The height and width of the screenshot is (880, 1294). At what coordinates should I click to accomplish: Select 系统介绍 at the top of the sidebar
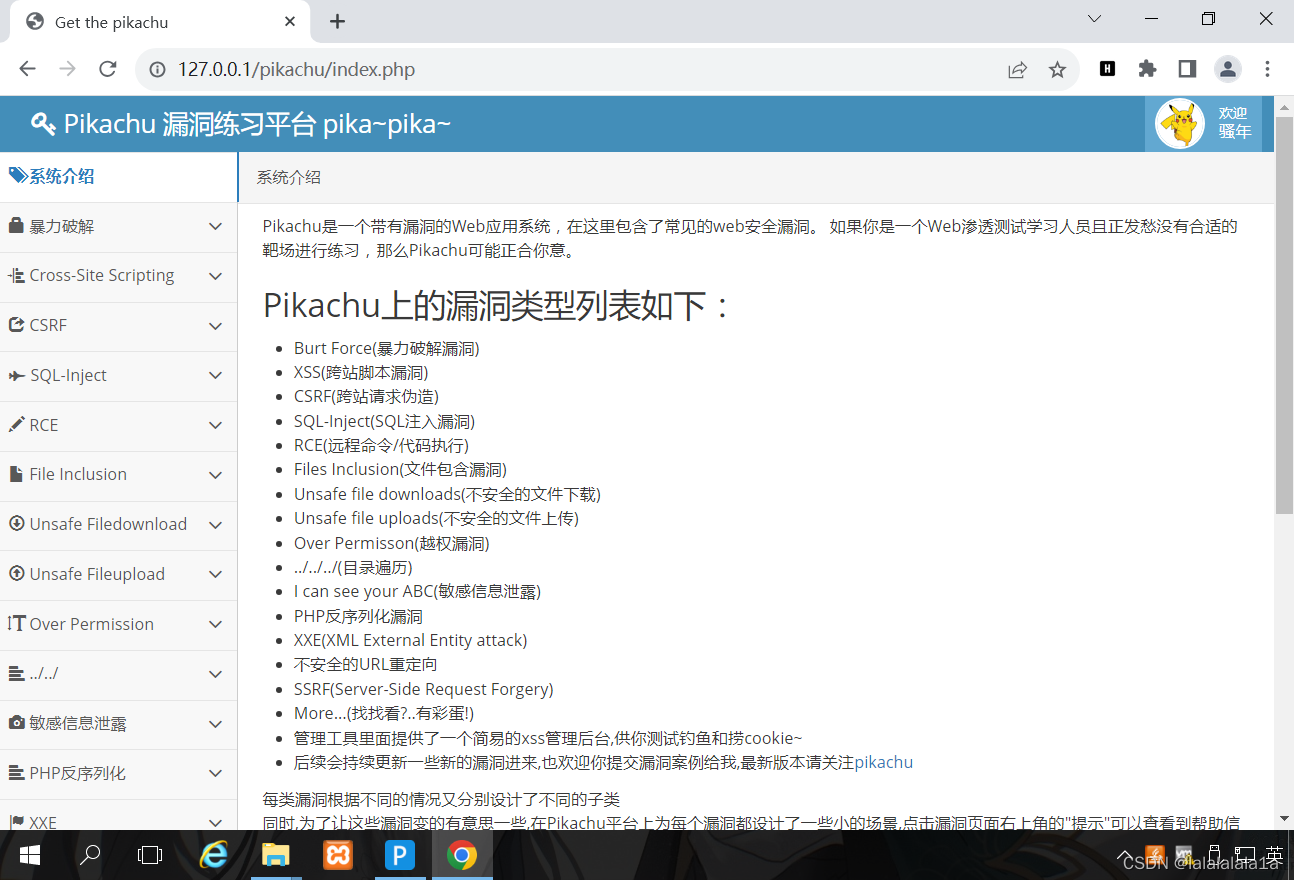click(x=52, y=176)
